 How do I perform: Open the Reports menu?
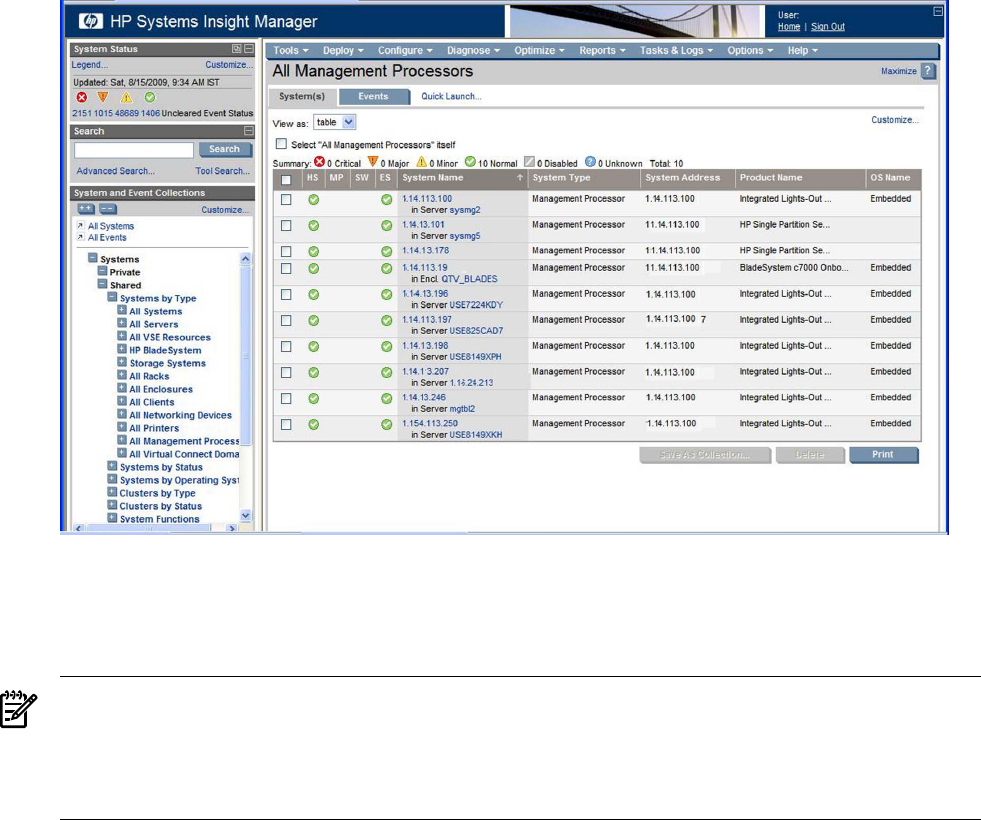point(602,51)
